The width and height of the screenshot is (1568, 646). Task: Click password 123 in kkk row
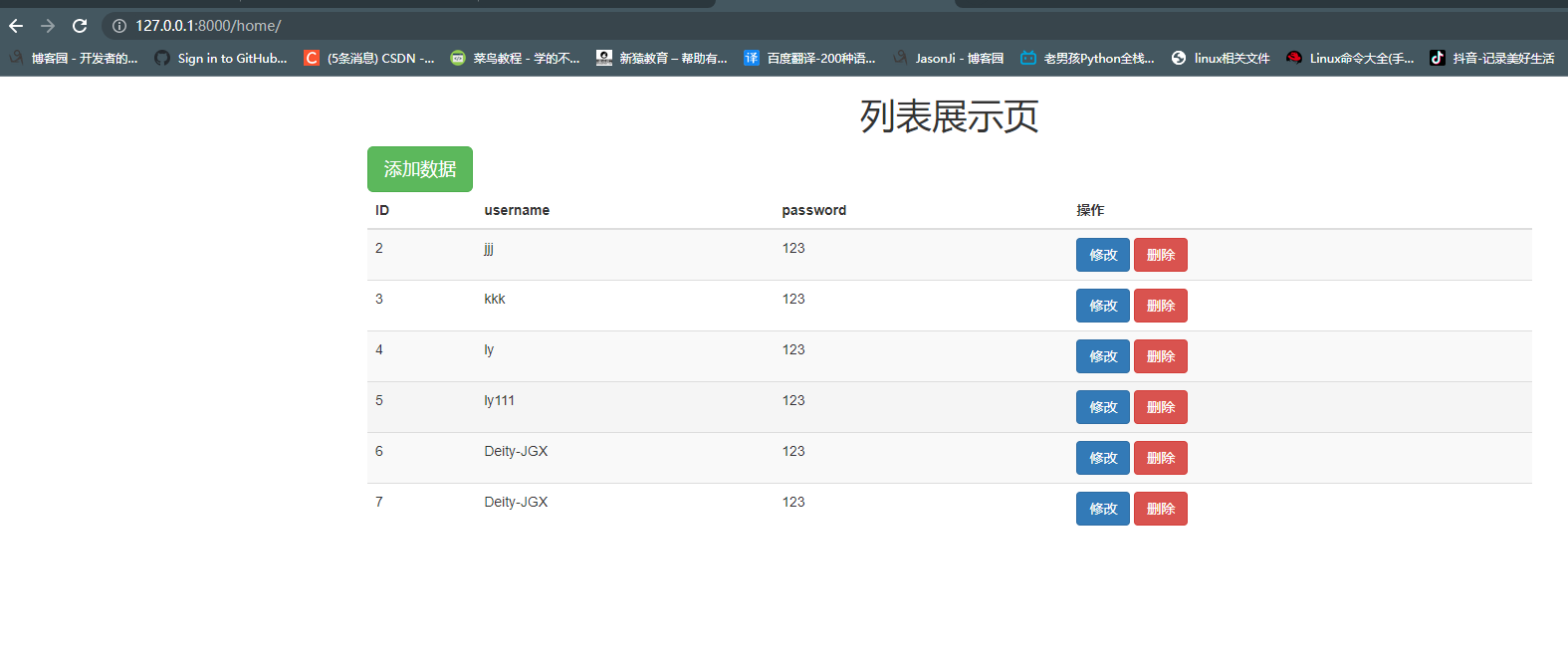point(793,299)
